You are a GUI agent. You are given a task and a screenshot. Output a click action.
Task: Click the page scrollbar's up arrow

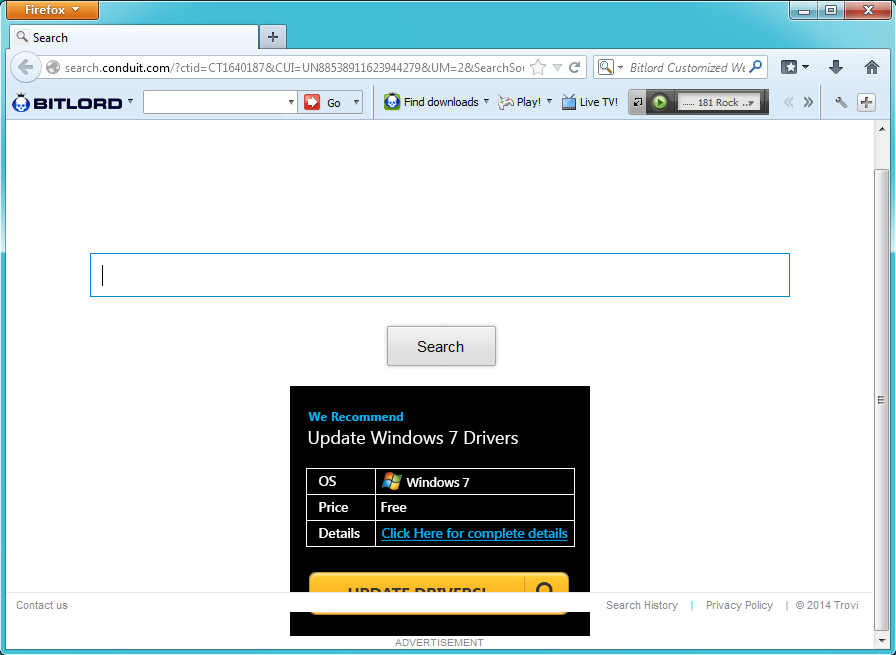pos(882,130)
